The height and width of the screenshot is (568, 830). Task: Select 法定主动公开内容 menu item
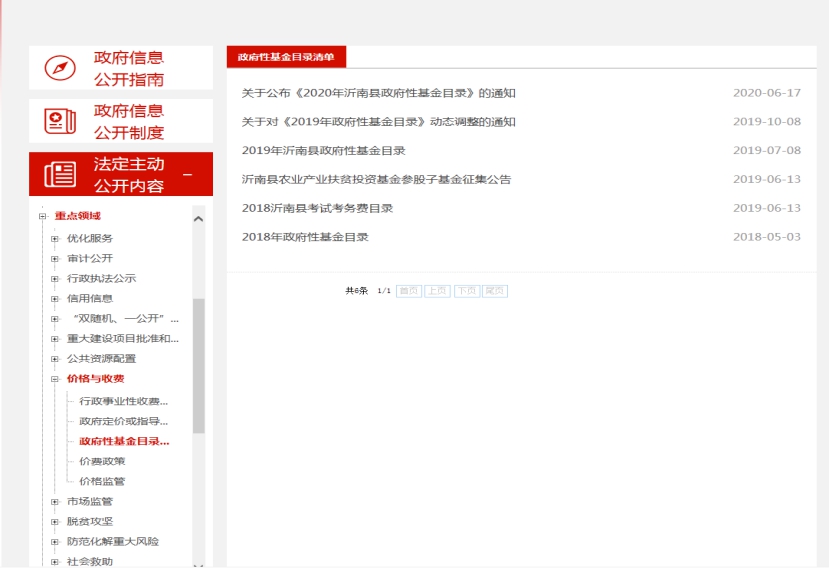click(121, 174)
